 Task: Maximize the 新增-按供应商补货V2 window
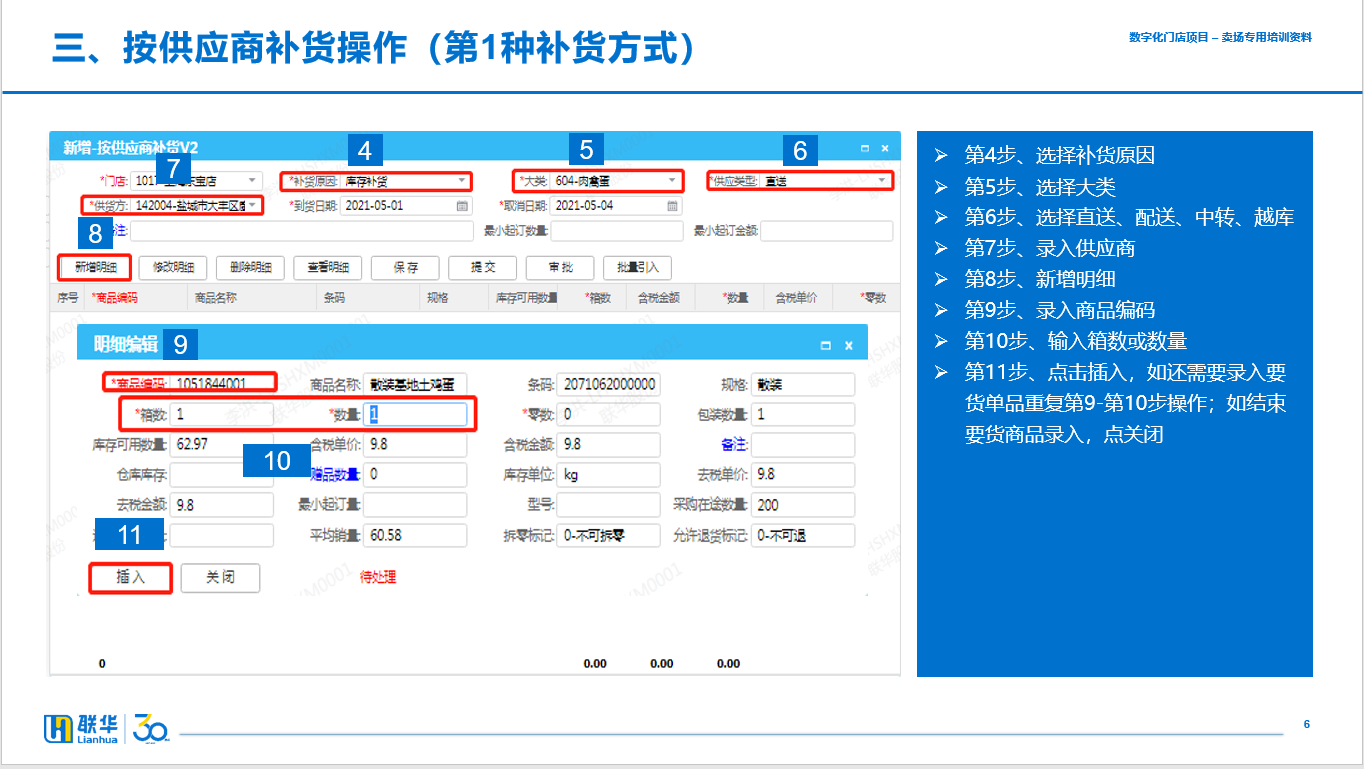pyautogui.click(x=865, y=148)
